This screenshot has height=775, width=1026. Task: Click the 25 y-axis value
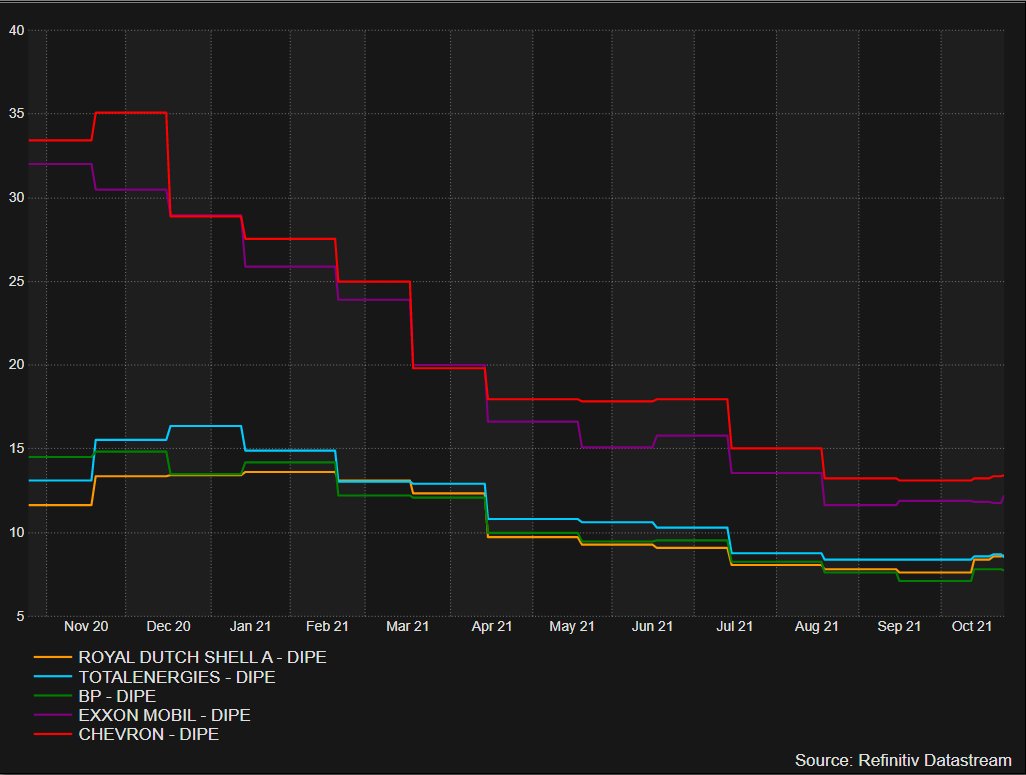[16, 281]
